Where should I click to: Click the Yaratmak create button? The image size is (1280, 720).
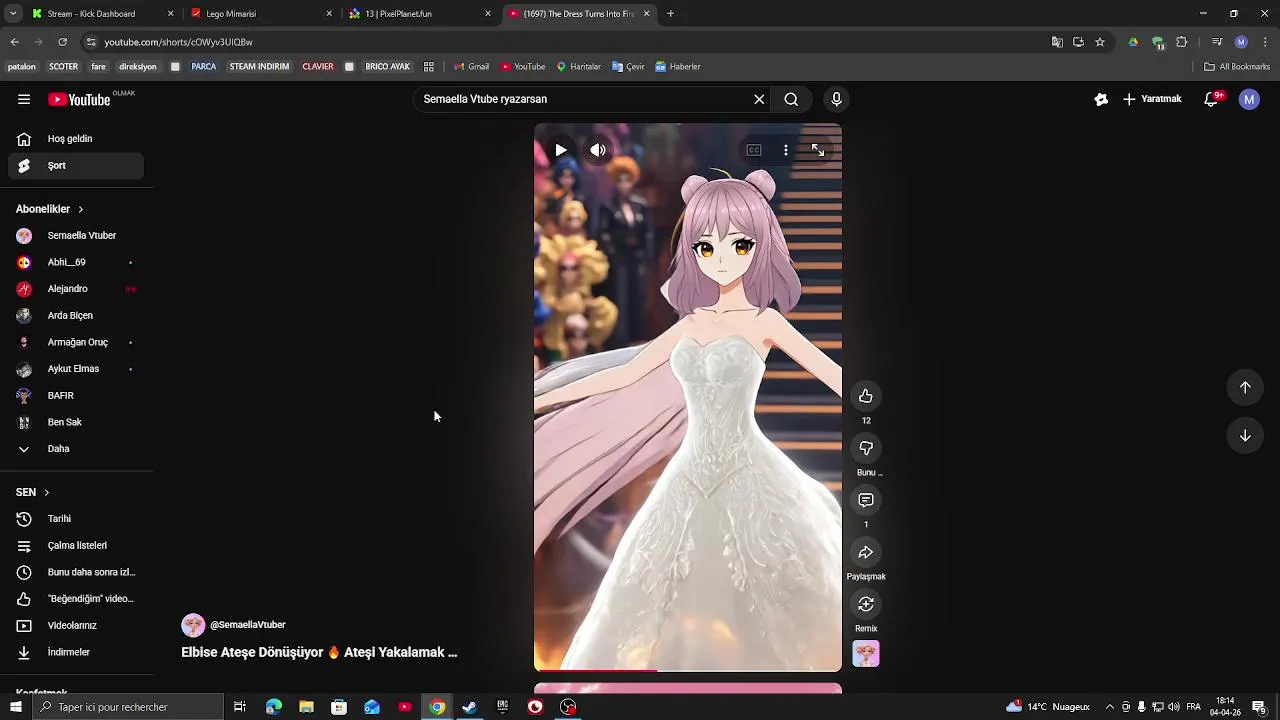(x=1152, y=99)
